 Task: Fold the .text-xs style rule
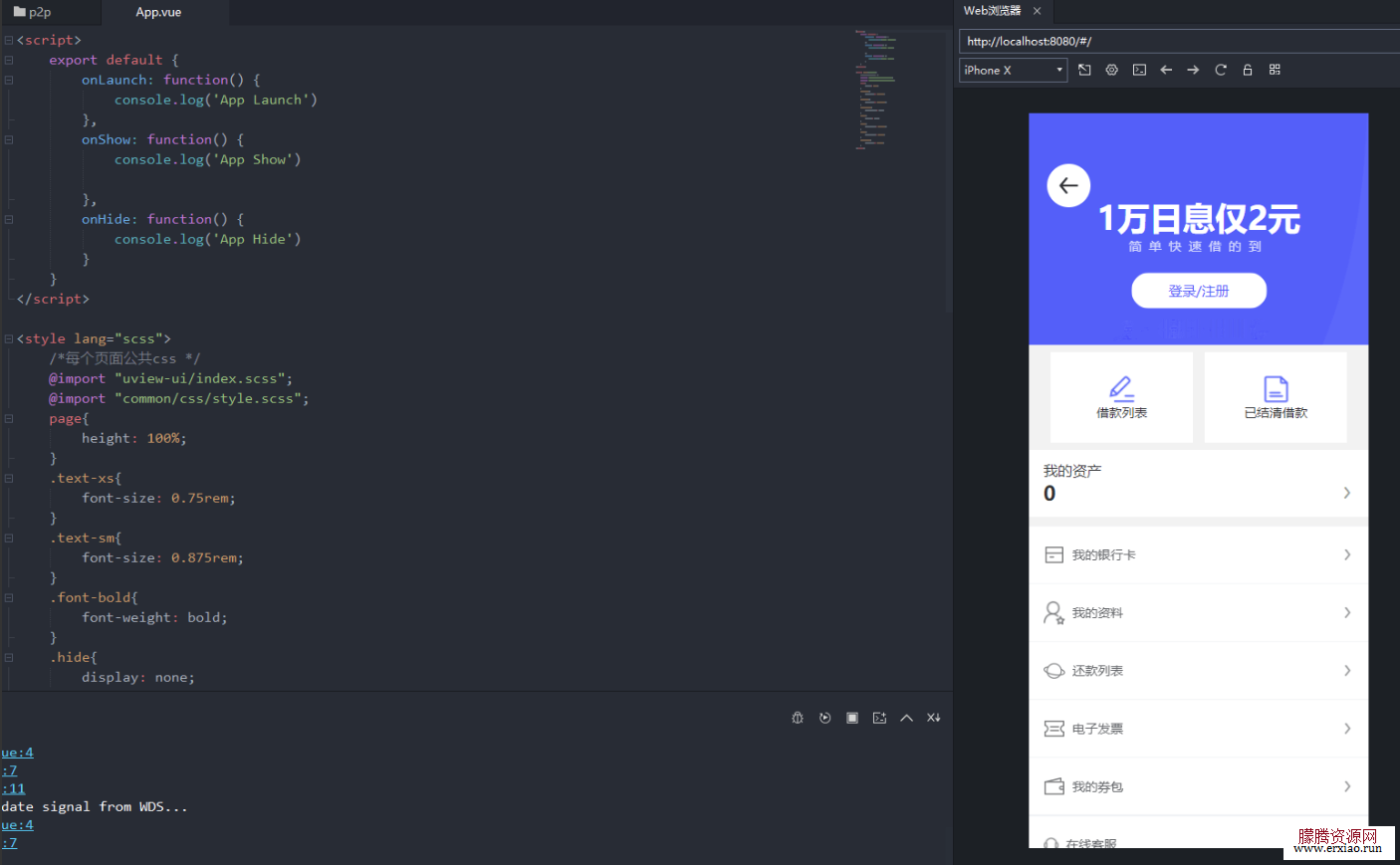(8, 478)
